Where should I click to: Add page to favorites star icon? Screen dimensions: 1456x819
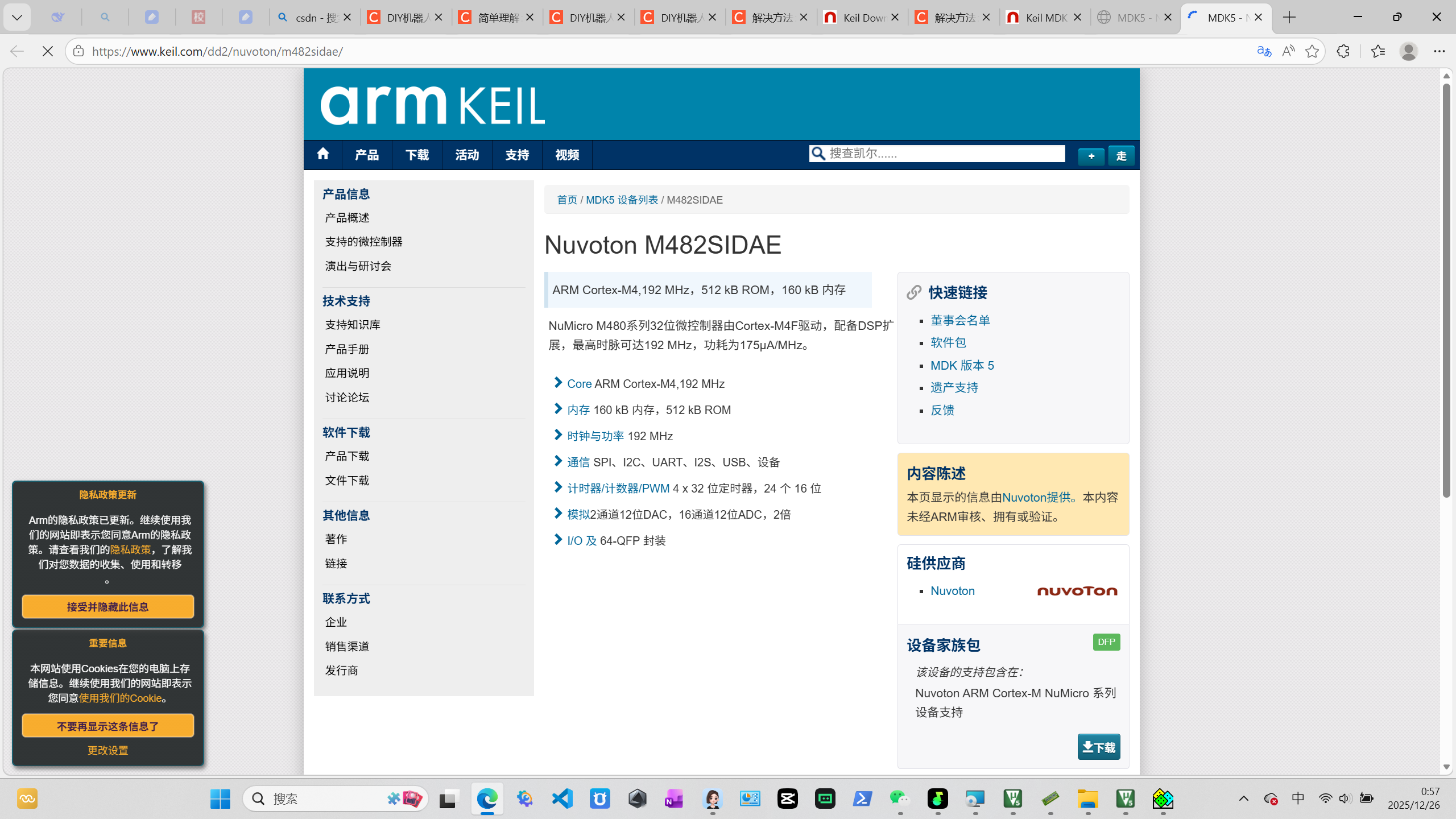(1312, 51)
